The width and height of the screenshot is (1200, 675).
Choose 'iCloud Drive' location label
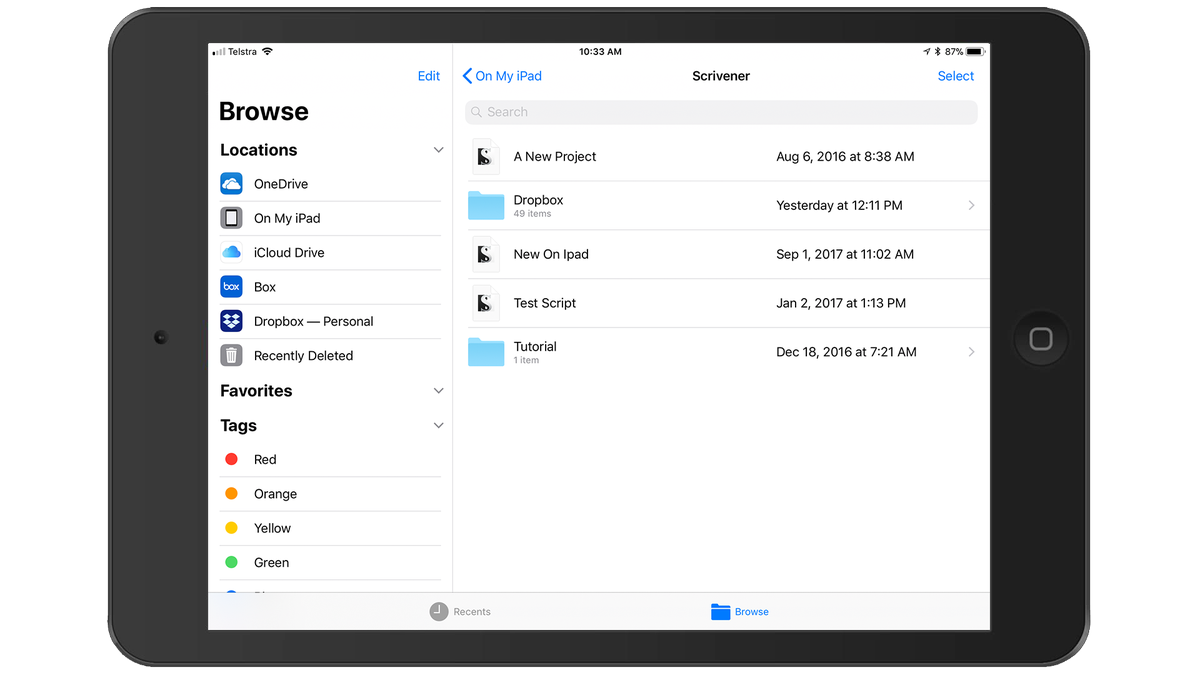click(x=289, y=253)
